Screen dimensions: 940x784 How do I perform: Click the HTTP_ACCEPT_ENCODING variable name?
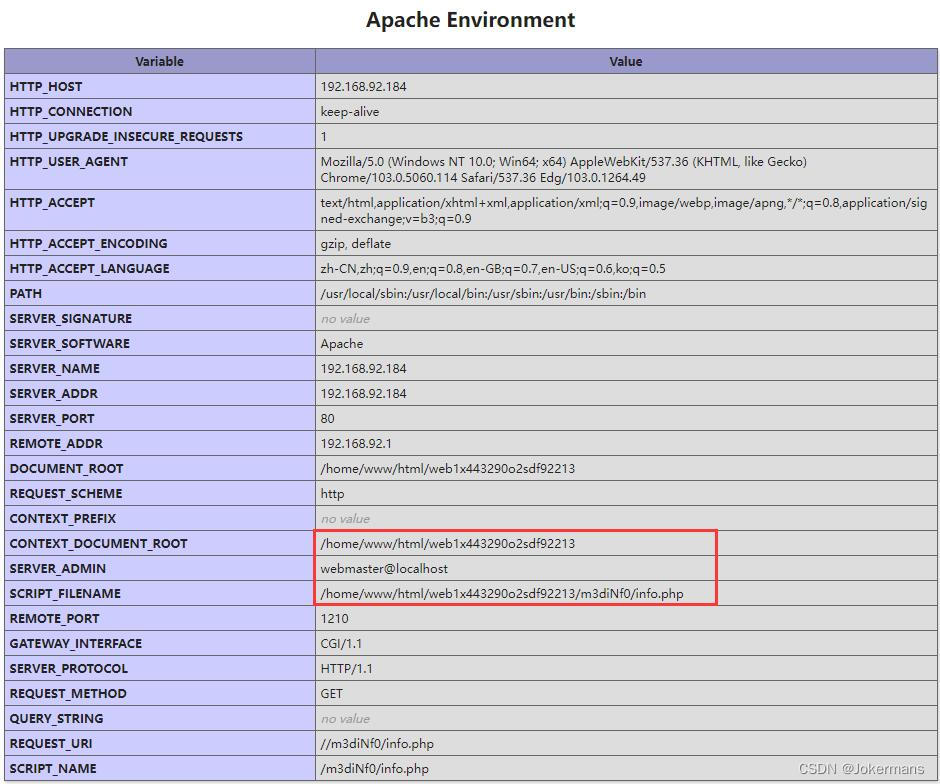(x=89, y=244)
